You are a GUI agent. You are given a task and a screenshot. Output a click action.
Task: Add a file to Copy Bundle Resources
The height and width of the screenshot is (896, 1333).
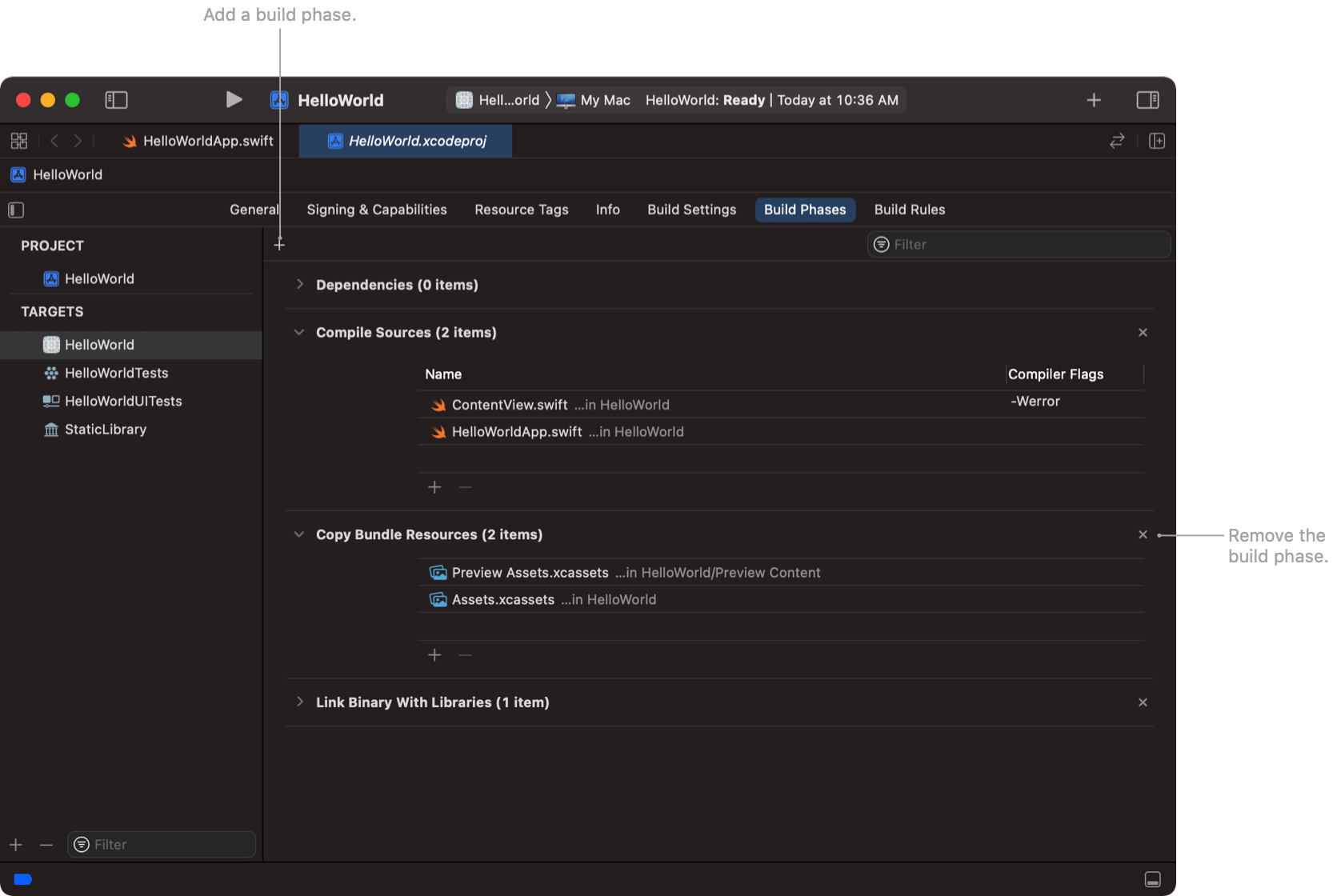point(434,655)
